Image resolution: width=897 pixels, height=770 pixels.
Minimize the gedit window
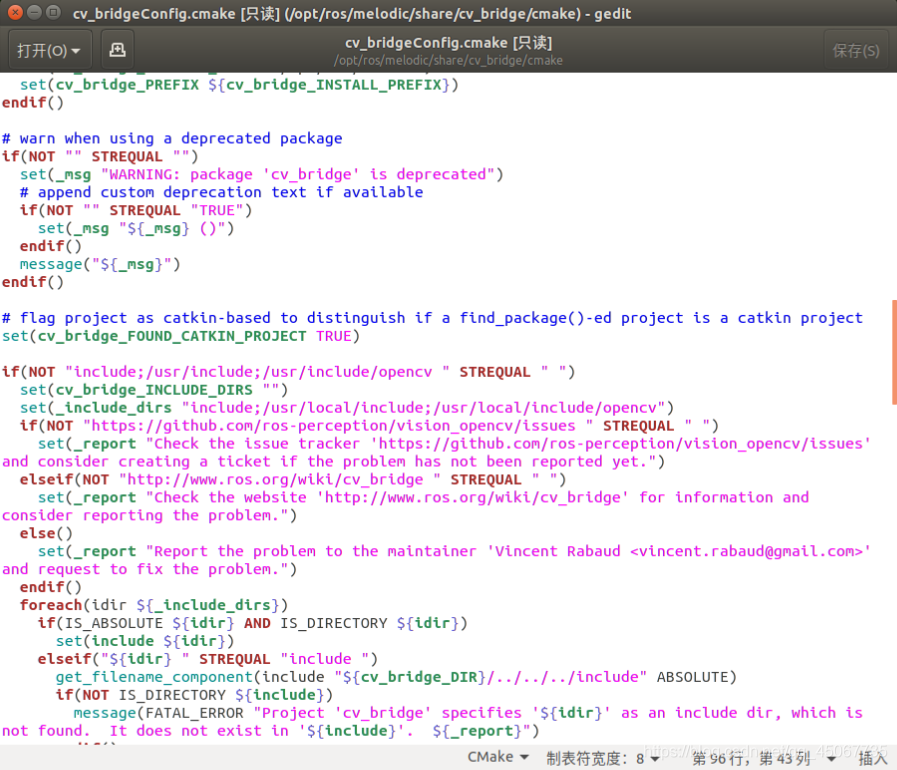[x=34, y=12]
